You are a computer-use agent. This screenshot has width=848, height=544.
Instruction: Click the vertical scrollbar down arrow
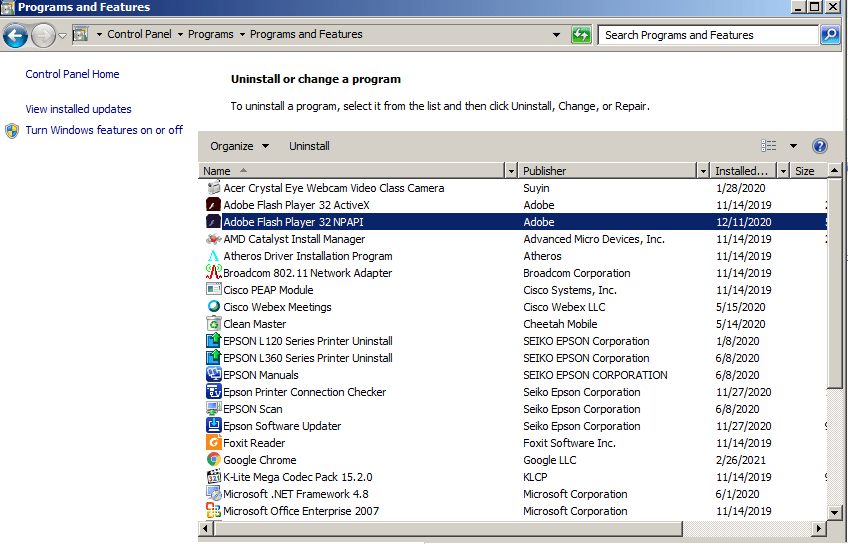tap(834, 512)
